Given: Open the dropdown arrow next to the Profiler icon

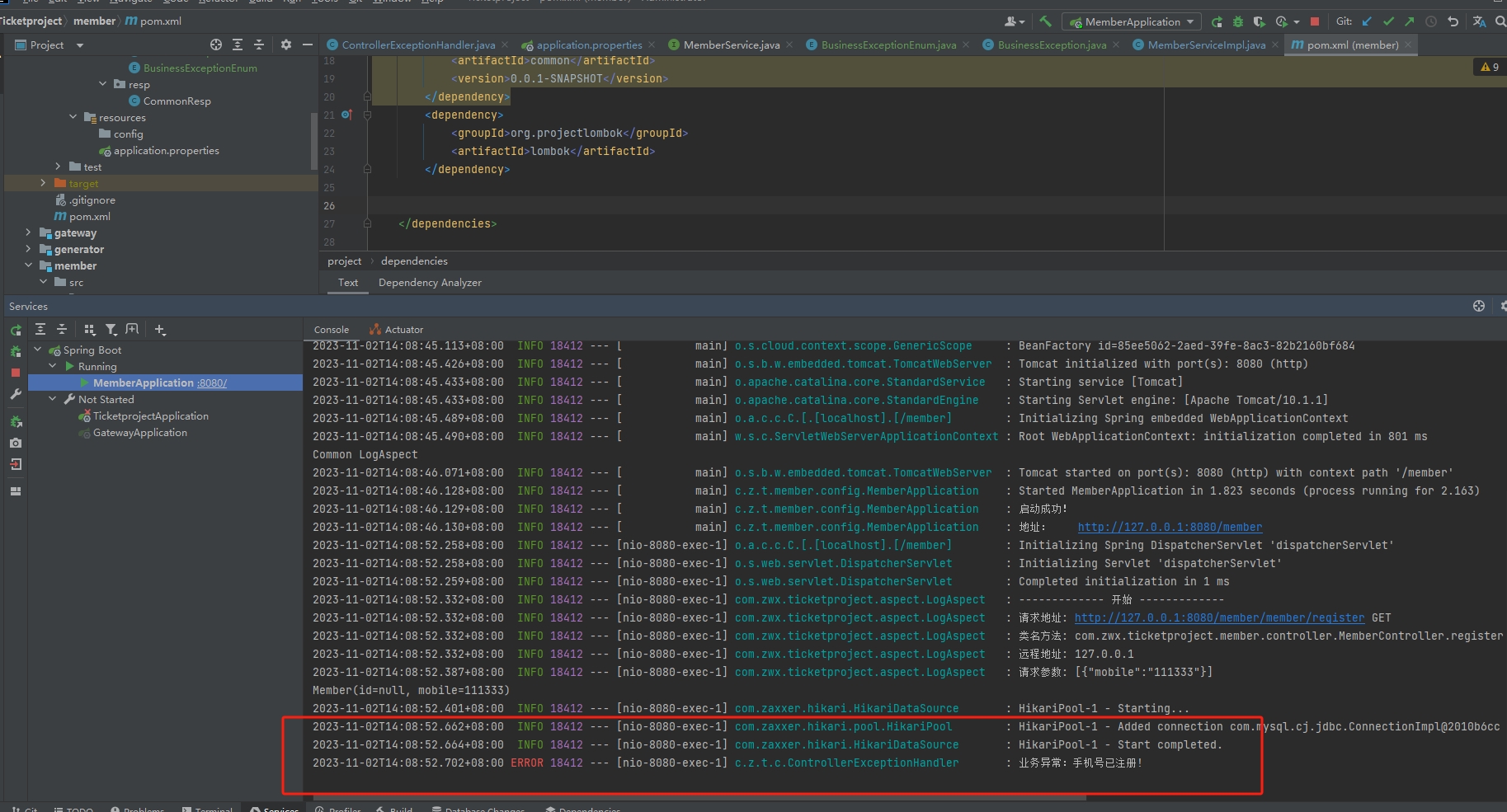Looking at the screenshot, I should pyautogui.click(x=1297, y=22).
